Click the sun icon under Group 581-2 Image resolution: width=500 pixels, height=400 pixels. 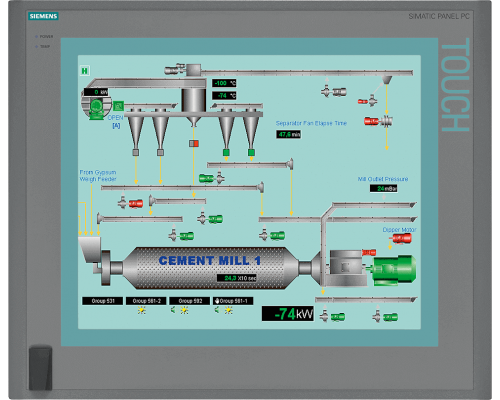click(x=142, y=311)
